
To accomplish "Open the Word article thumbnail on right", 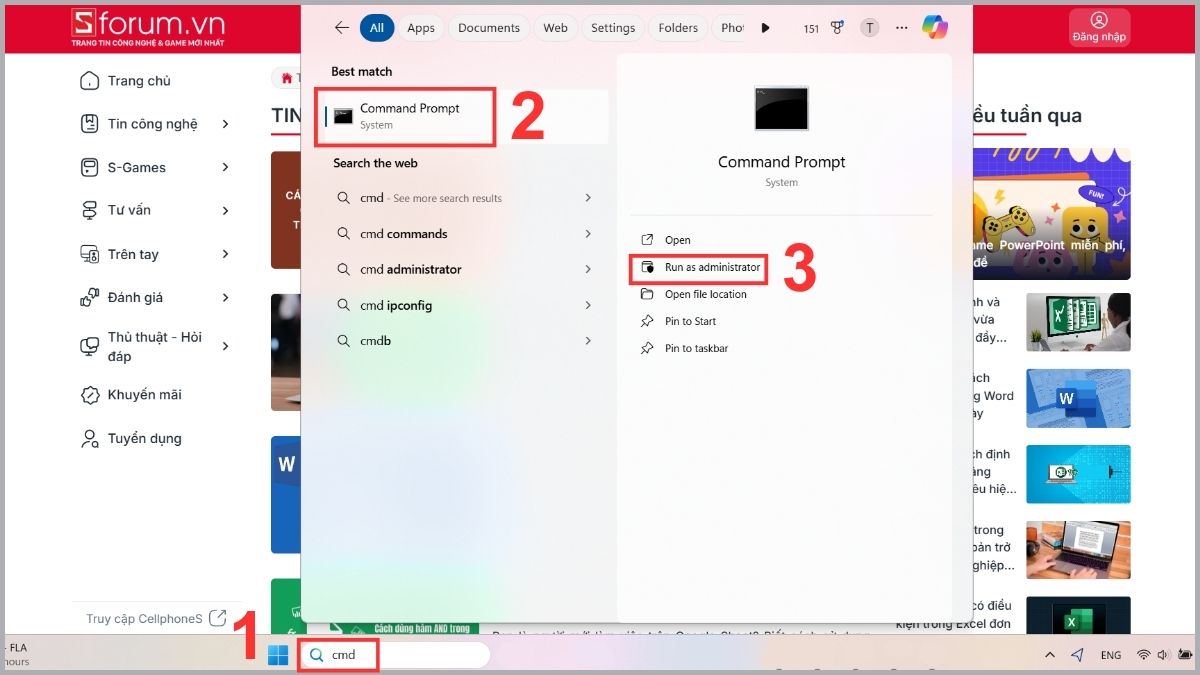I will tap(1078, 398).
